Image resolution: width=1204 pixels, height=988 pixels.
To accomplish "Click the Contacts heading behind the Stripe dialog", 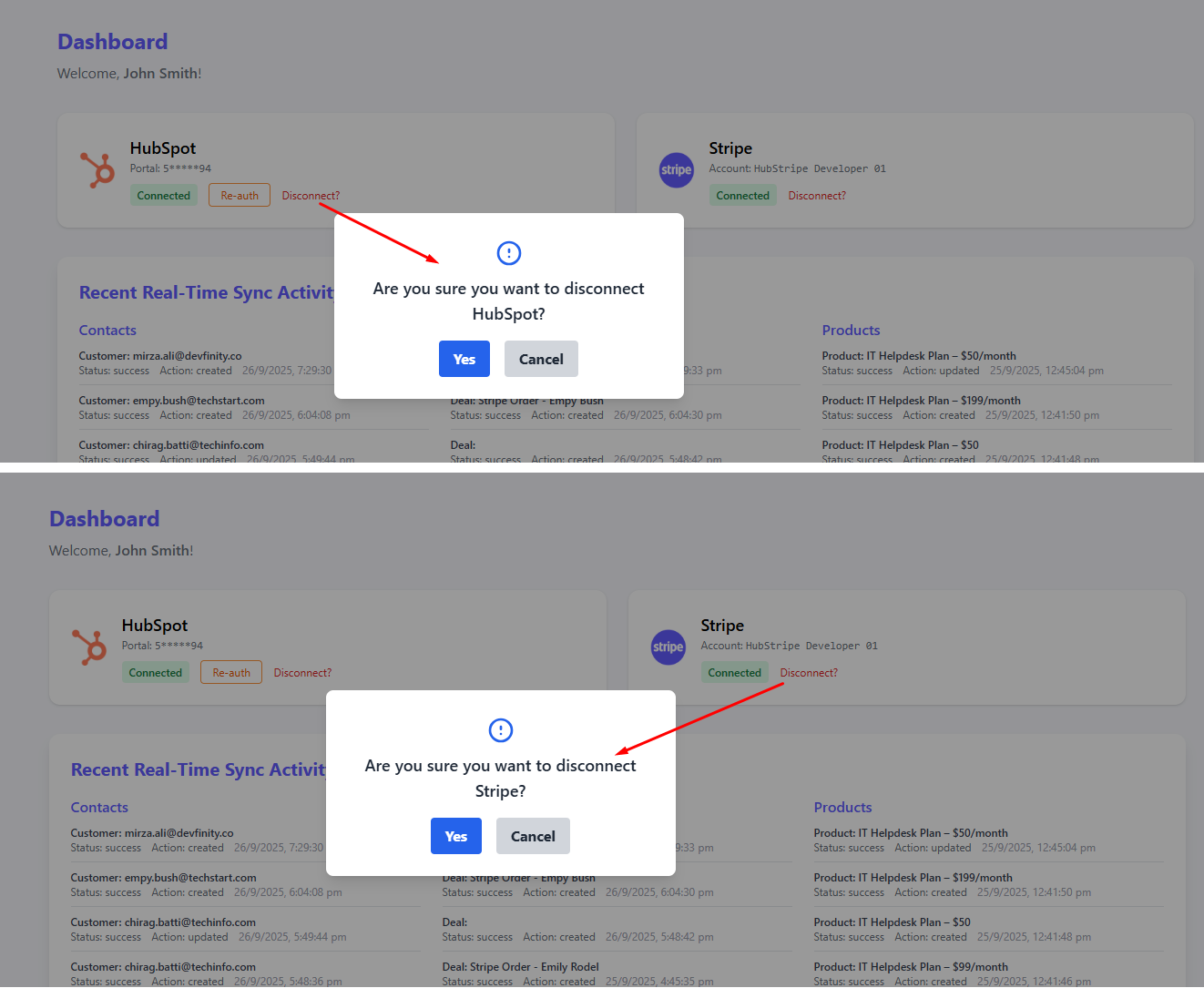I will pyautogui.click(x=99, y=808).
